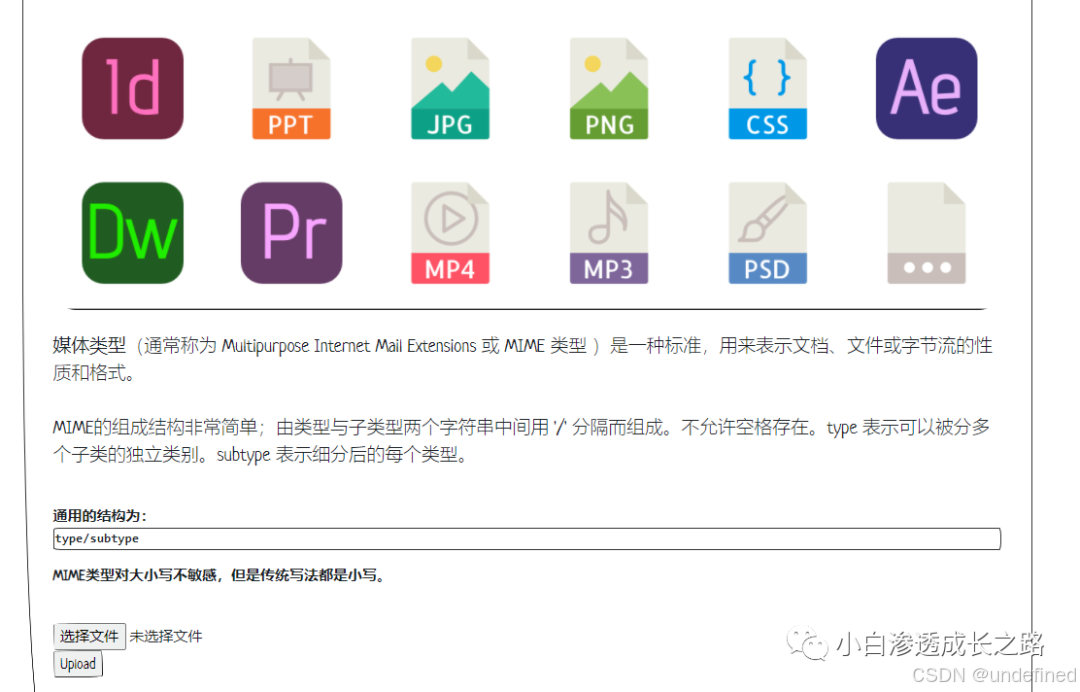Image resolution: width=1080 pixels, height=692 pixels.
Task: Click the 选择文件 choose file button
Action: click(x=90, y=636)
